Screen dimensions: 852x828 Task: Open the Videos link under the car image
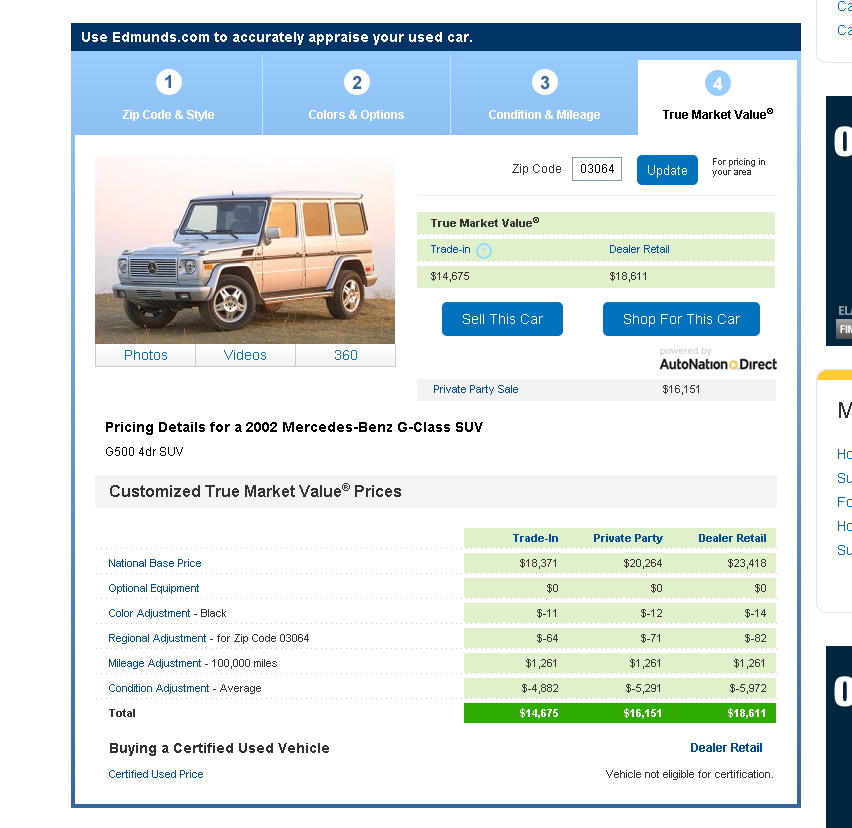[245, 355]
